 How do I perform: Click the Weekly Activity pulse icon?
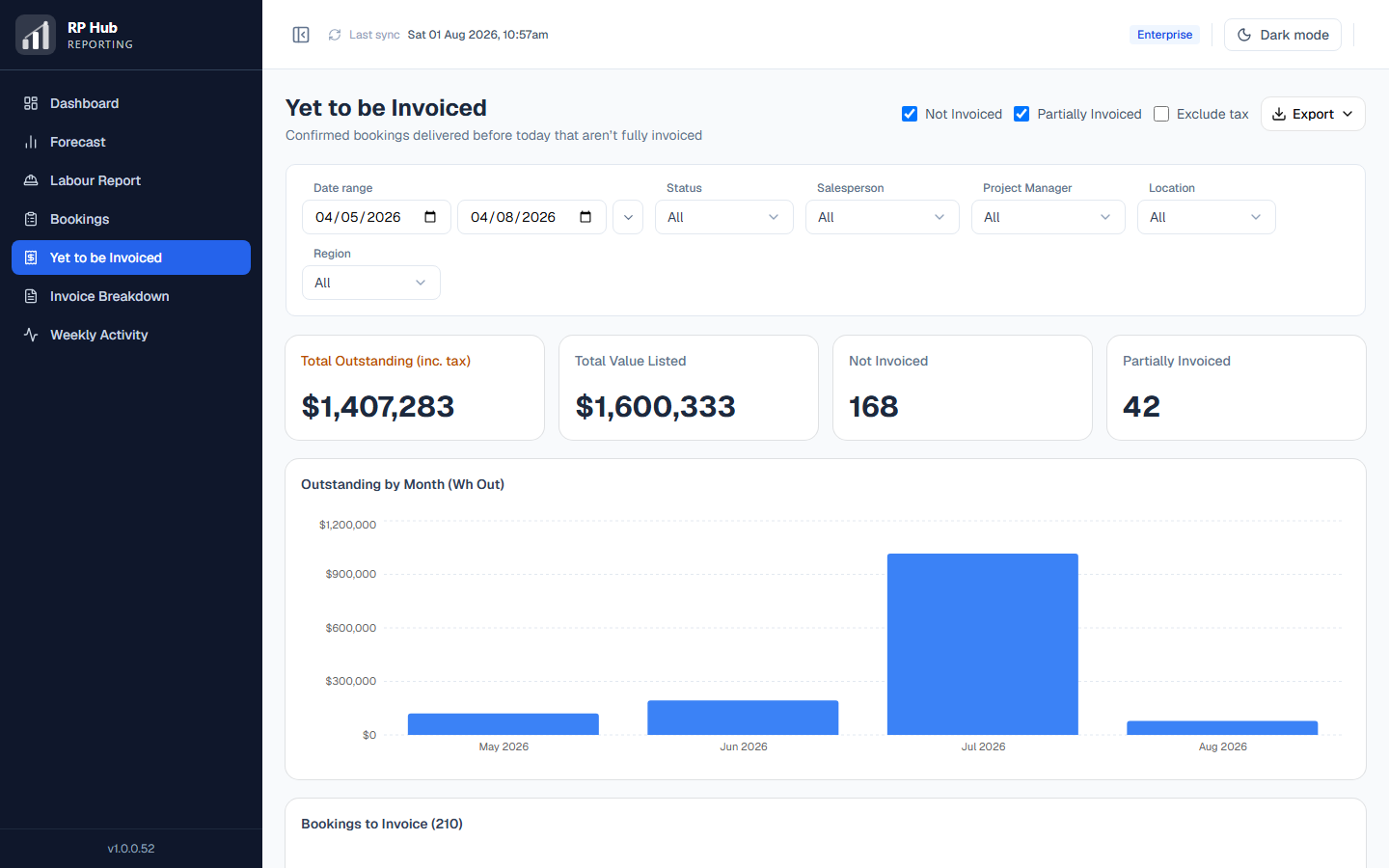tap(31, 335)
